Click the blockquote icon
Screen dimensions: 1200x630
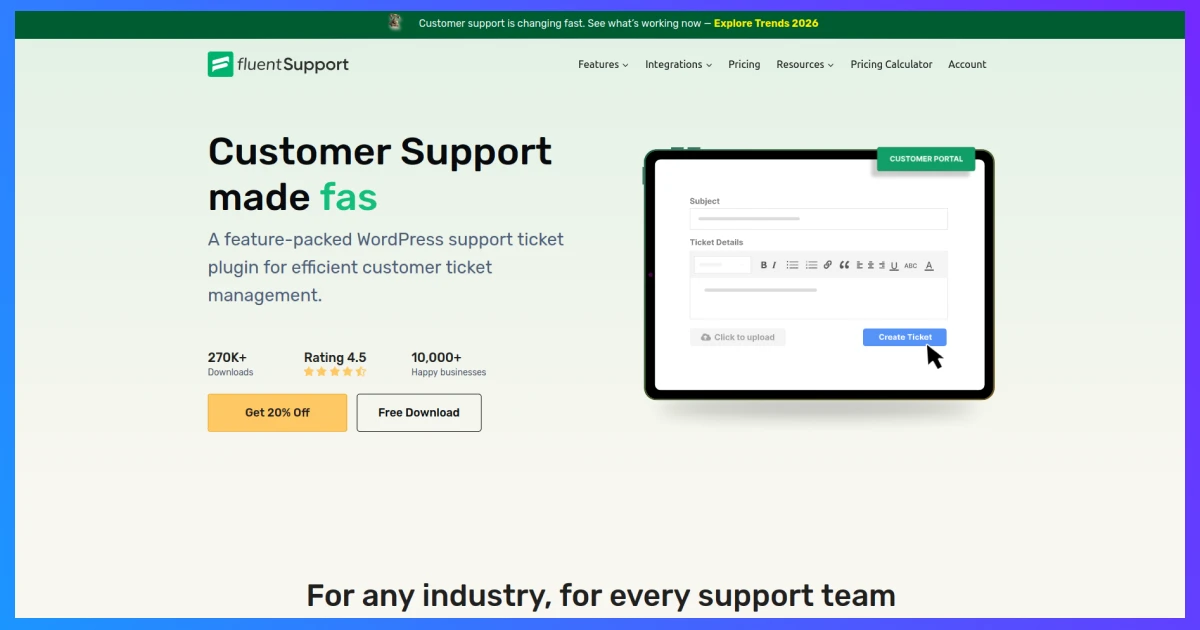[x=844, y=265]
